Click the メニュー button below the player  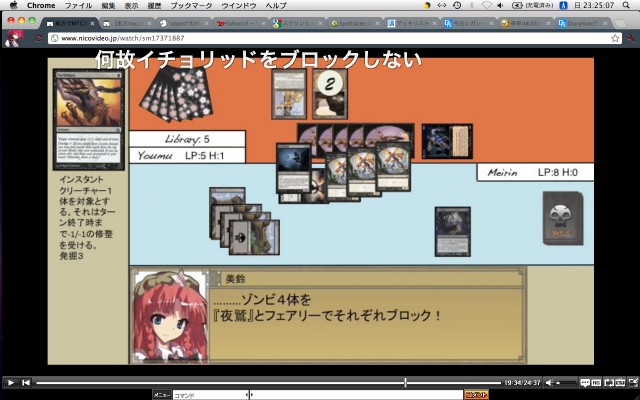161,395
